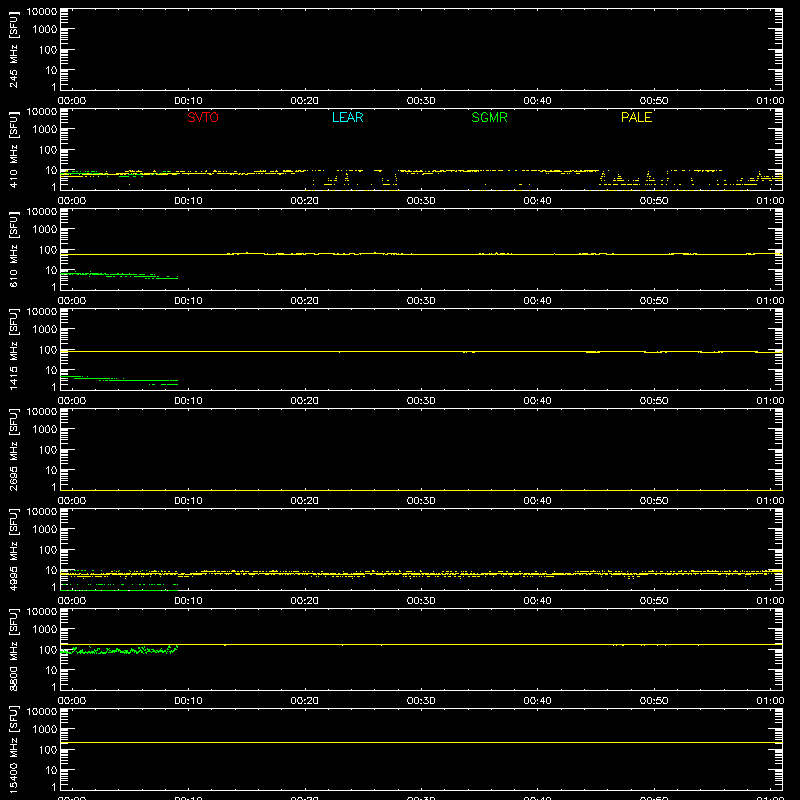Select the 8800 MHz [SFU] axis label
Image resolution: width=800 pixels, height=800 pixels.
[x=14, y=649]
